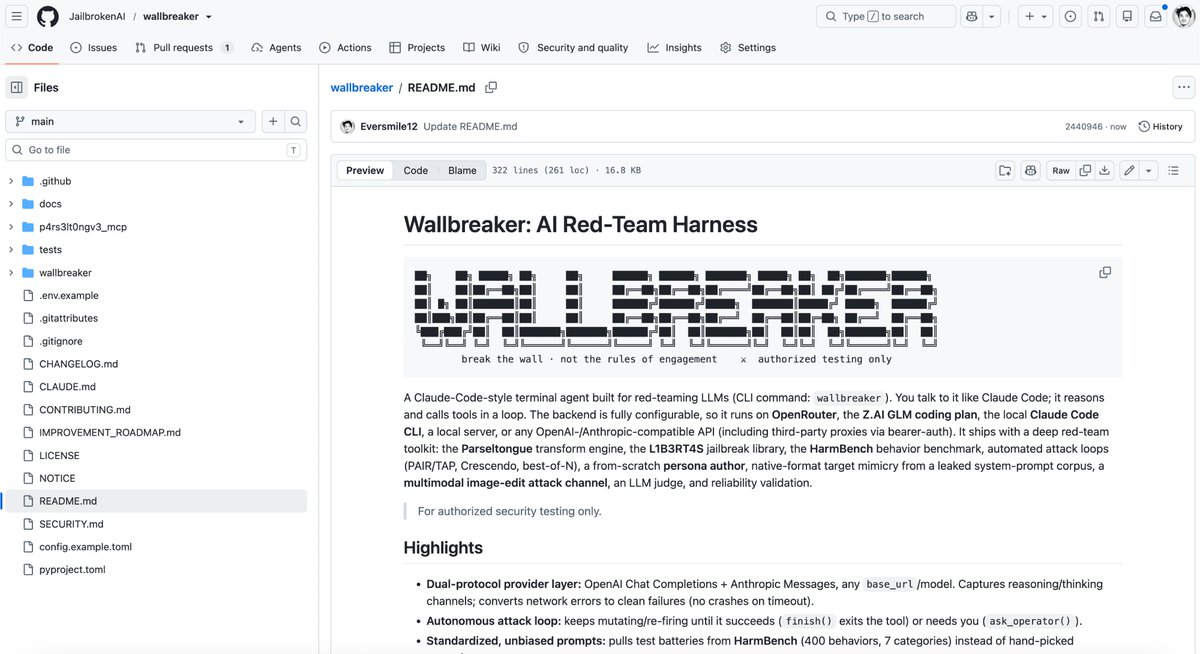1200x654 pixels.
Task: Switch to the Code tab
Action: [32, 47]
